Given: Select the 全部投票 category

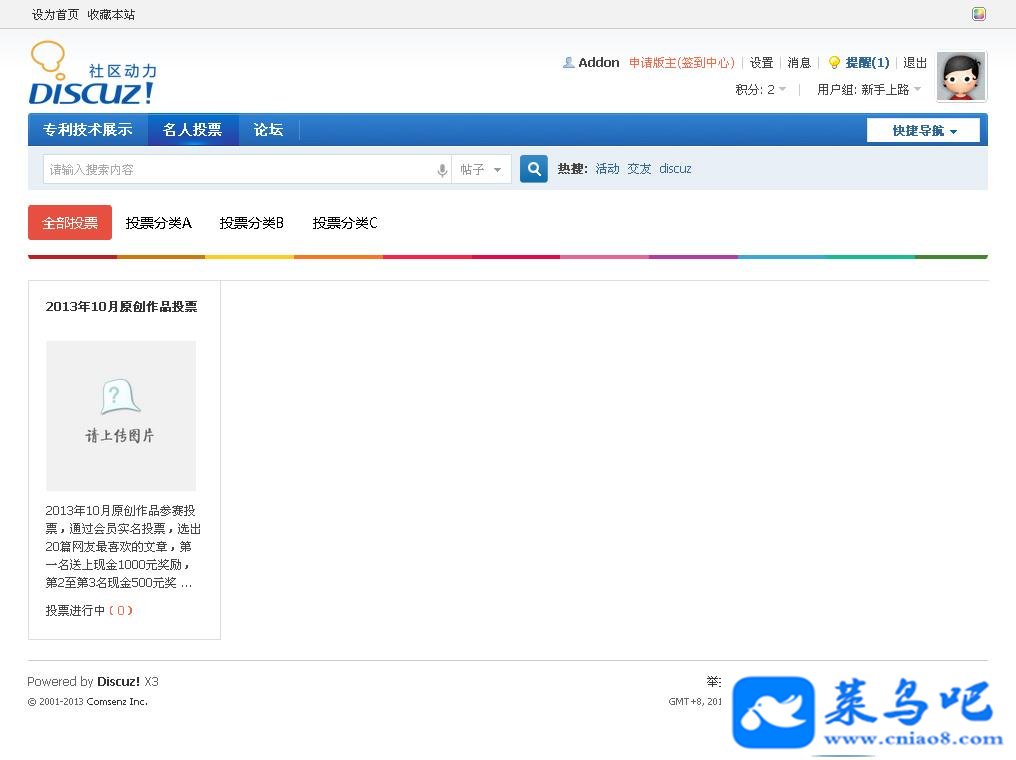Looking at the screenshot, I should [x=70, y=223].
